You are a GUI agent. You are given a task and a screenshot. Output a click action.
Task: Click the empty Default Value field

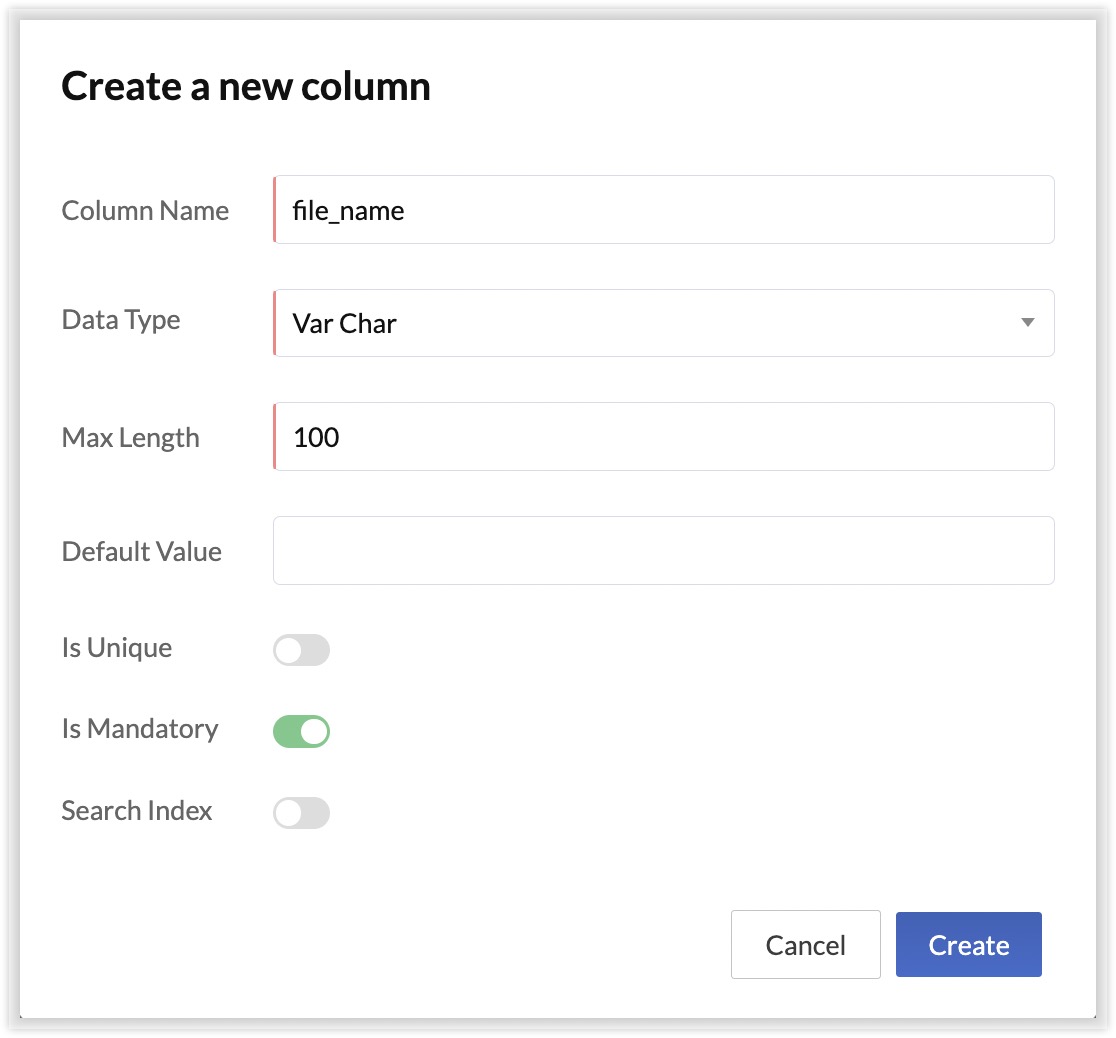click(x=663, y=551)
